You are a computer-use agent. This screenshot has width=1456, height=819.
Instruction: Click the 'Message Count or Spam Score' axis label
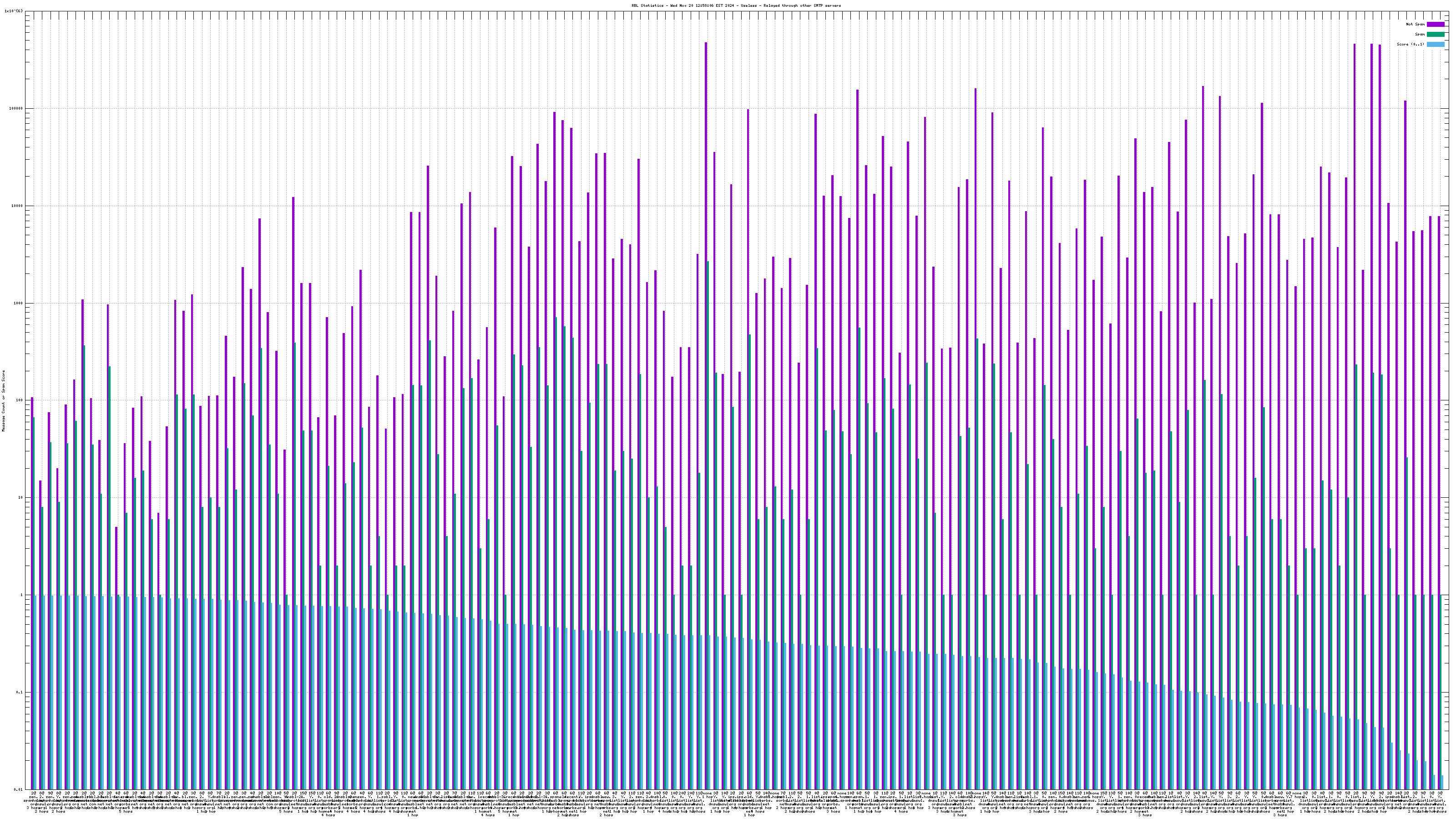3,401
